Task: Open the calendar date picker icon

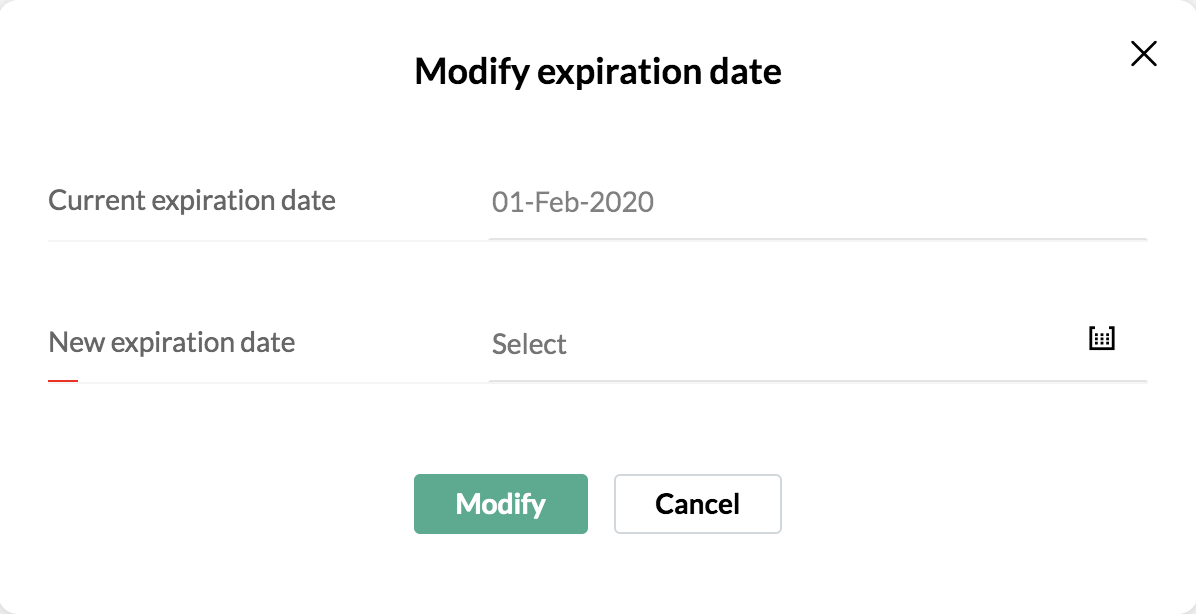Action: pos(1101,338)
